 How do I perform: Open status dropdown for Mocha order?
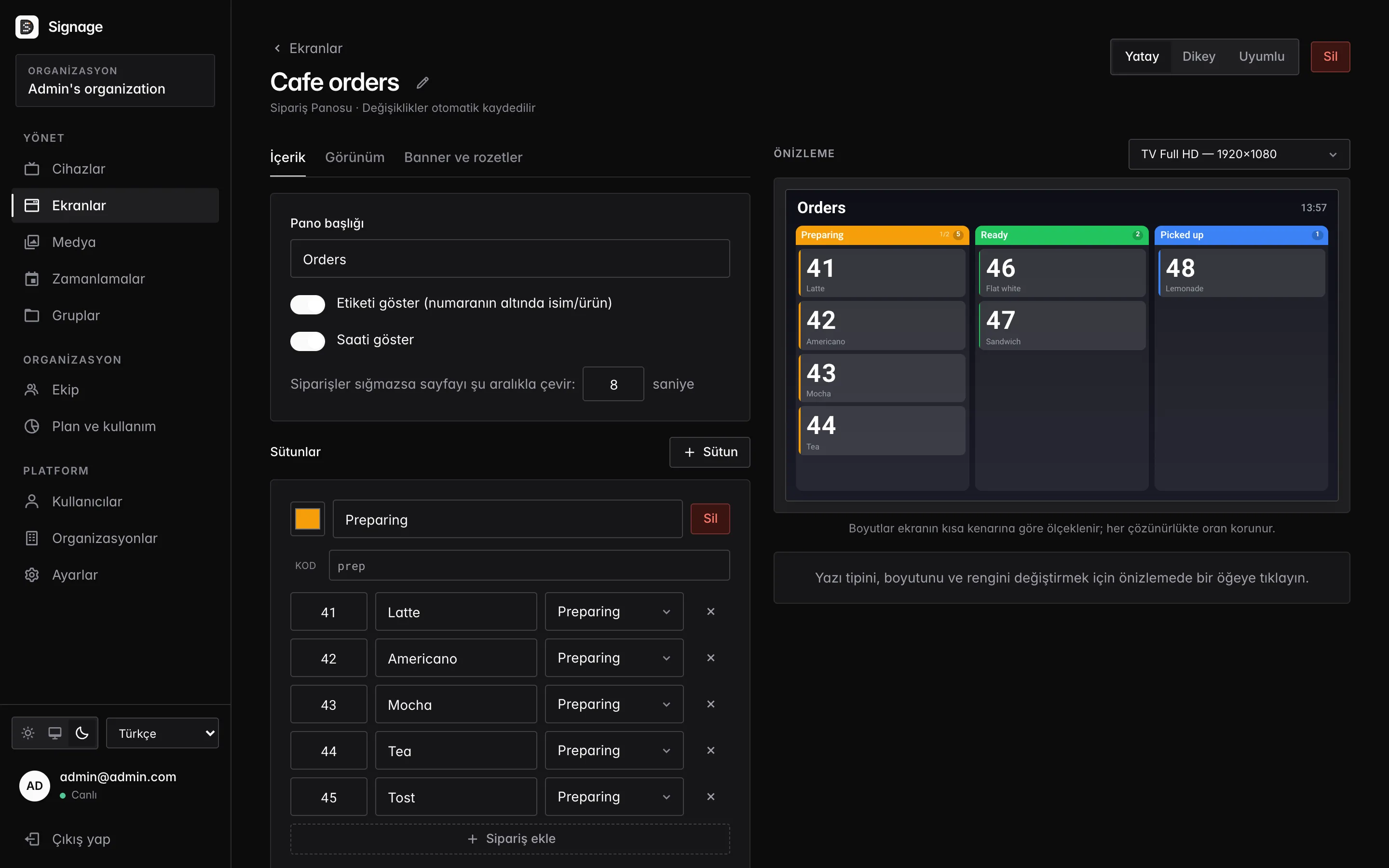coord(613,704)
